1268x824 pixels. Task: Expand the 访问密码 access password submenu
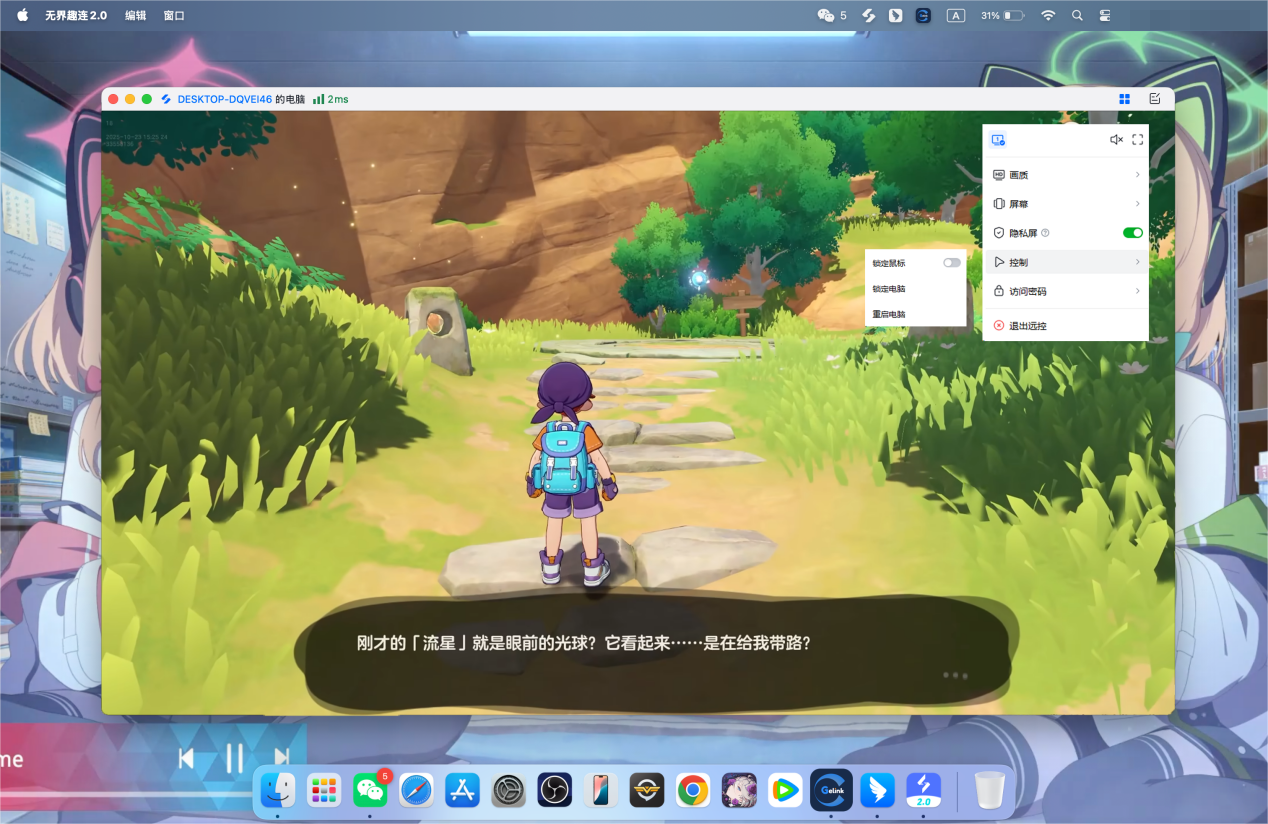pos(1065,291)
